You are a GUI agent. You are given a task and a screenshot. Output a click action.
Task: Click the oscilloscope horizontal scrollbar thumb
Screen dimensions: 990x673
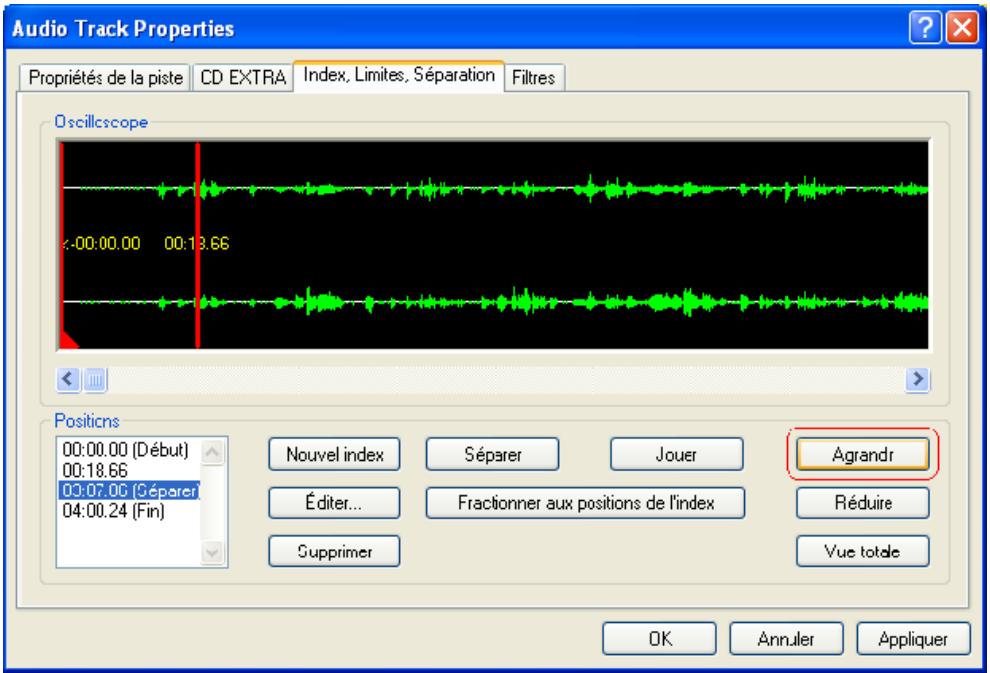click(x=95, y=379)
